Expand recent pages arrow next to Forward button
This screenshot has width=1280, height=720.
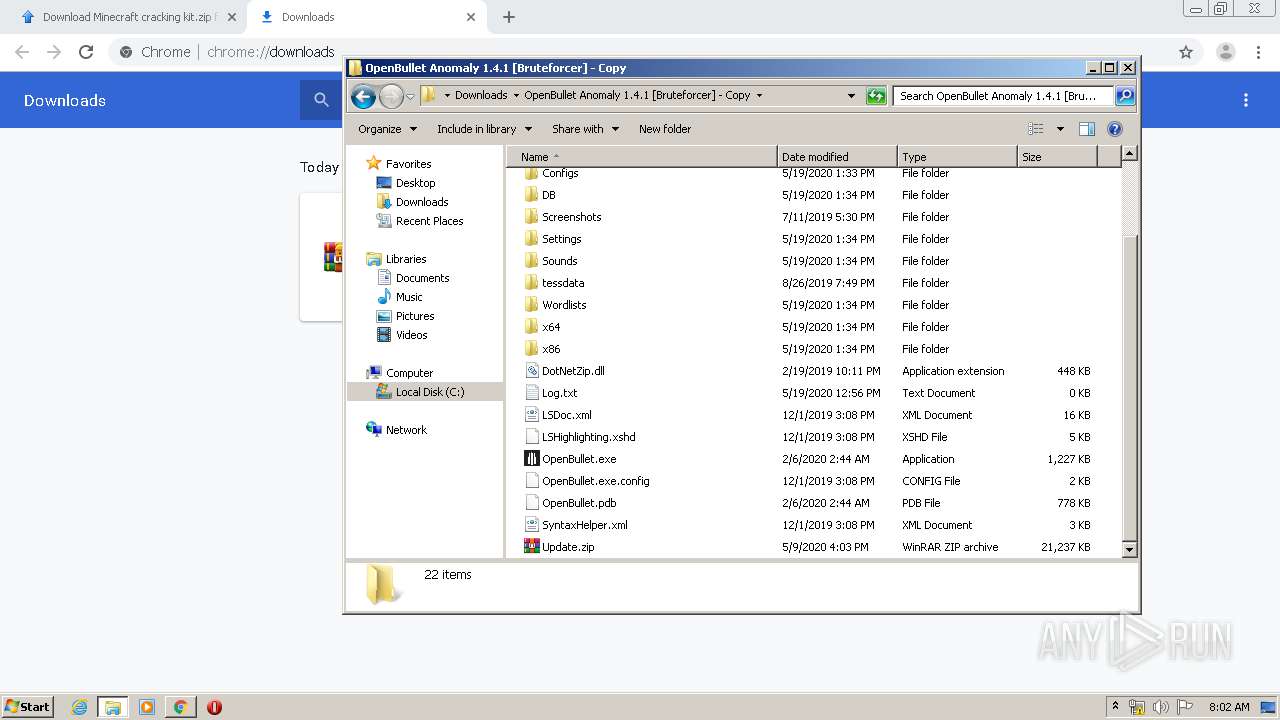410,97
